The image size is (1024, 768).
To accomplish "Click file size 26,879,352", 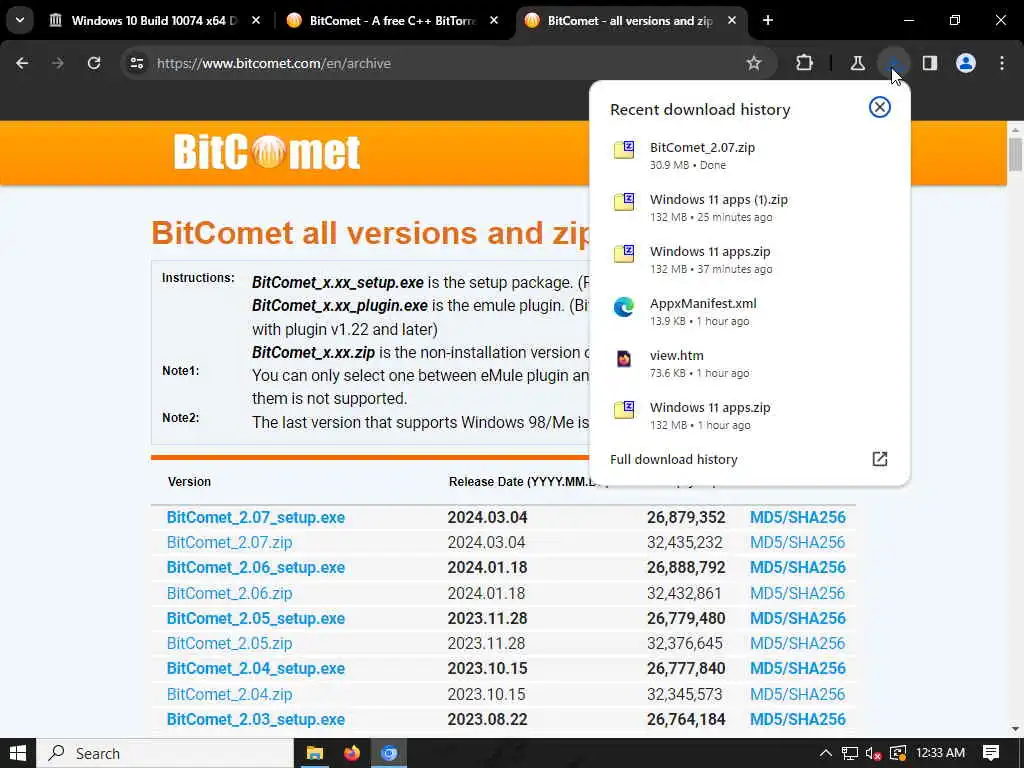I will click(x=686, y=517).
